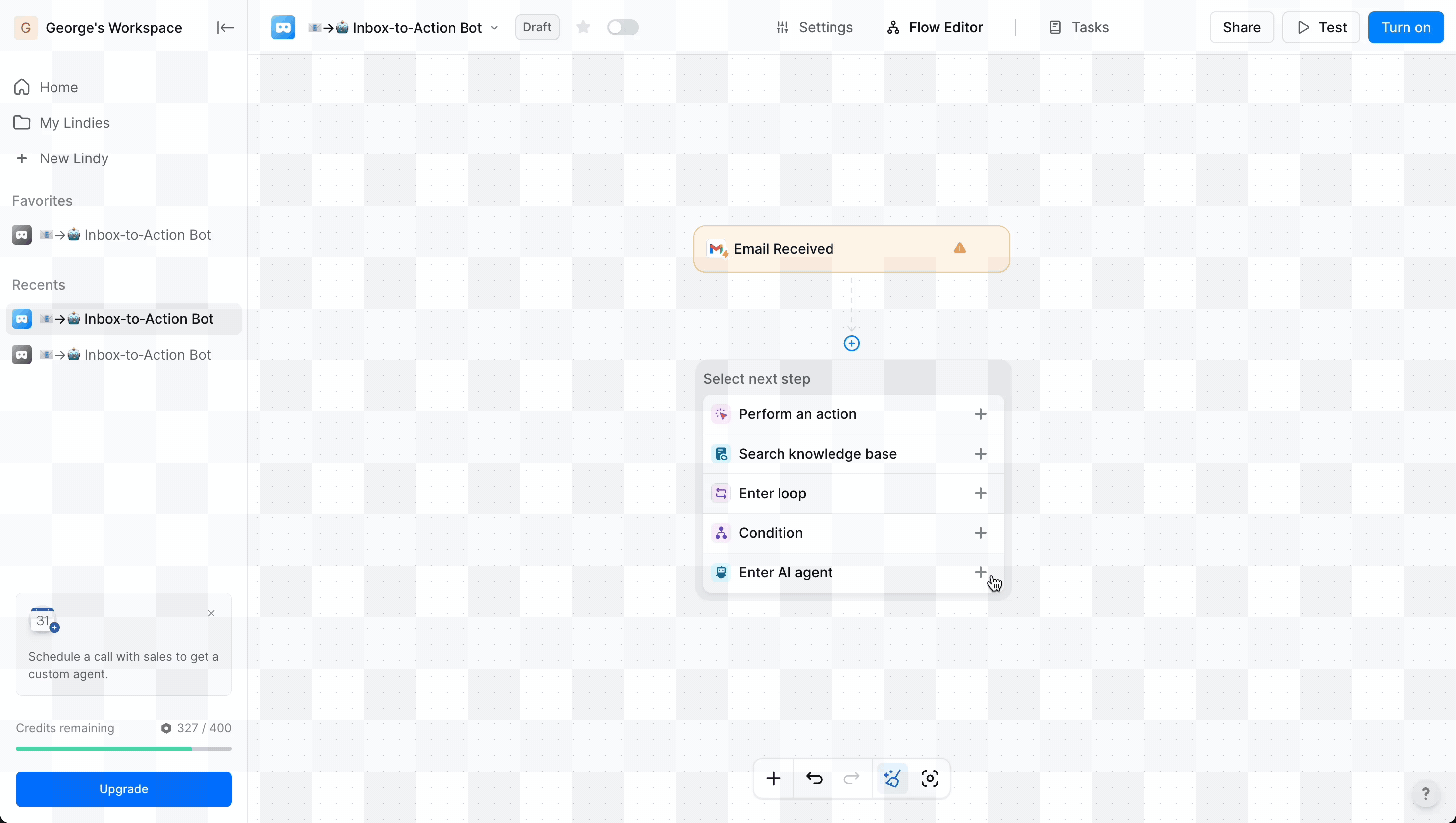This screenshot has height=823, width=1456.
Task: Switch to the Tasks tab
Action: pyautogui.click(x=1079, y=27)
